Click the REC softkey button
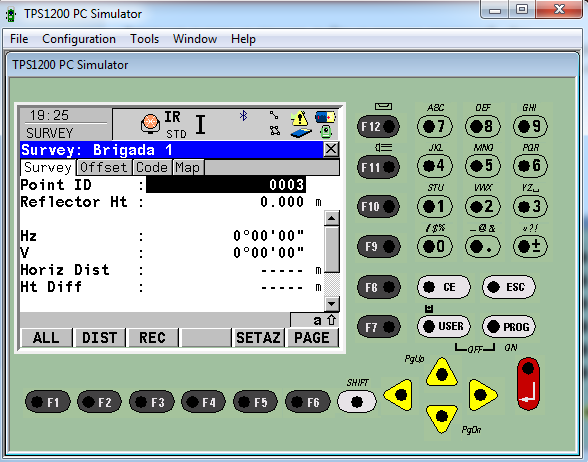Screen dimensions: 588x462 (x=153, y=338)
